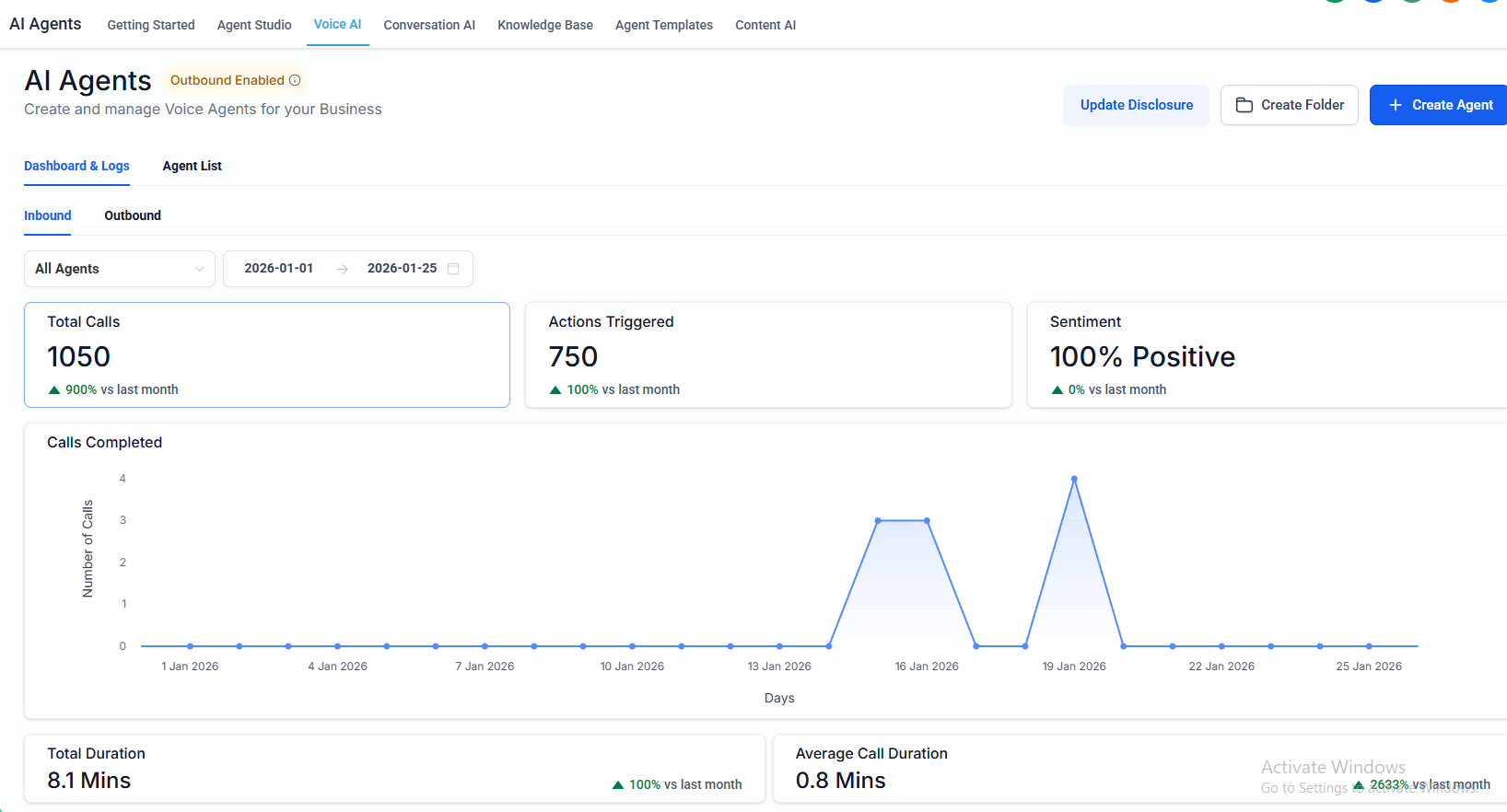Screen dimensions: 1507x812
Task: Click the info icon beside Outbound Enabled
Action: point(295,81)
